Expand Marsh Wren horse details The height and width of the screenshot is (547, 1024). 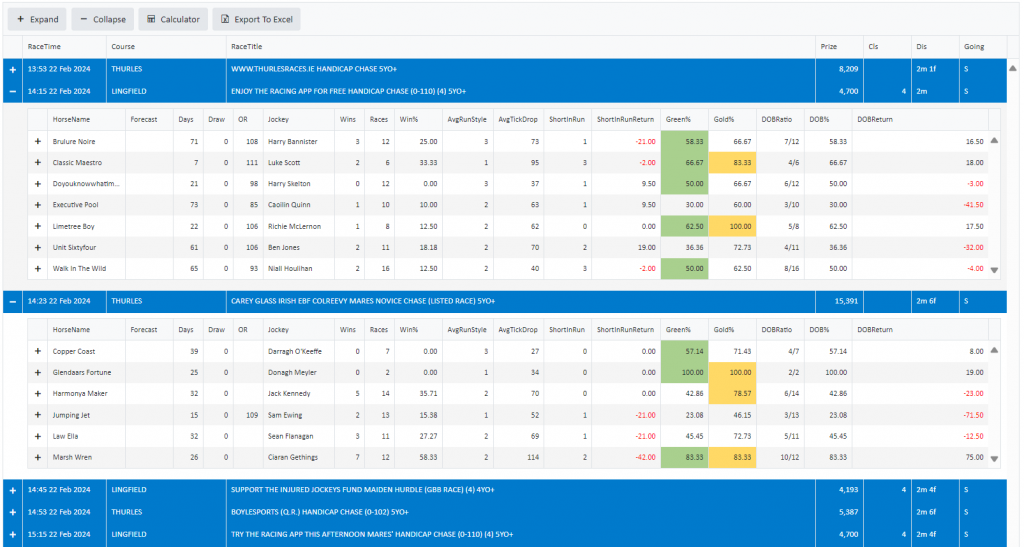(x=38, y=458)
